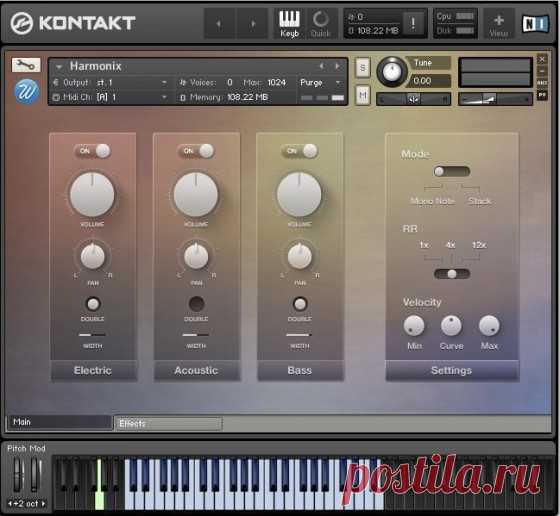The height and width of the screenshot is (516, 560).
Task: Click the Mod wheel
Action: click(35, 474)
